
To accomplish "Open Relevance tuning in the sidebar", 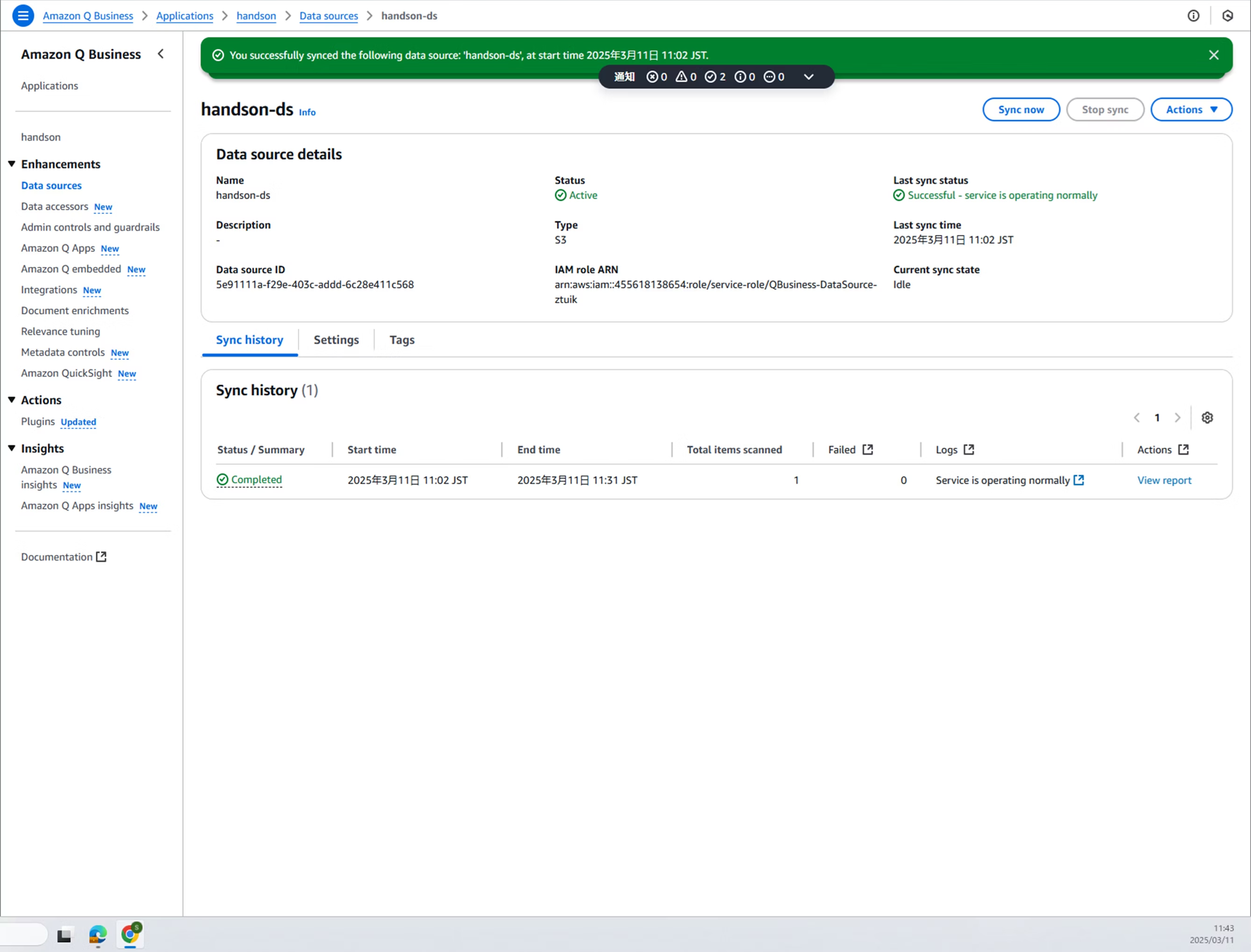I will (60, 331).
